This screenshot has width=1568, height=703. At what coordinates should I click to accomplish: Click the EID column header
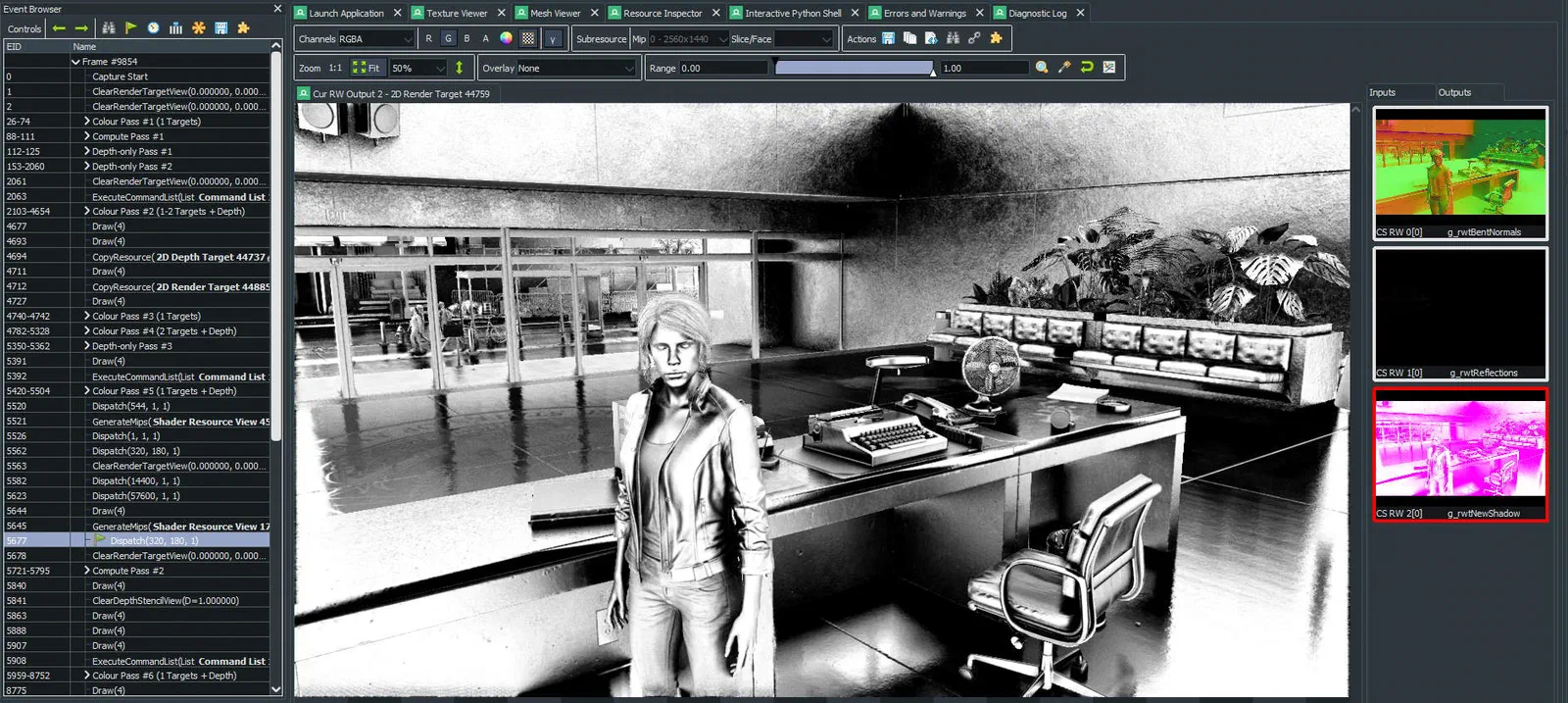pos(36,46)
